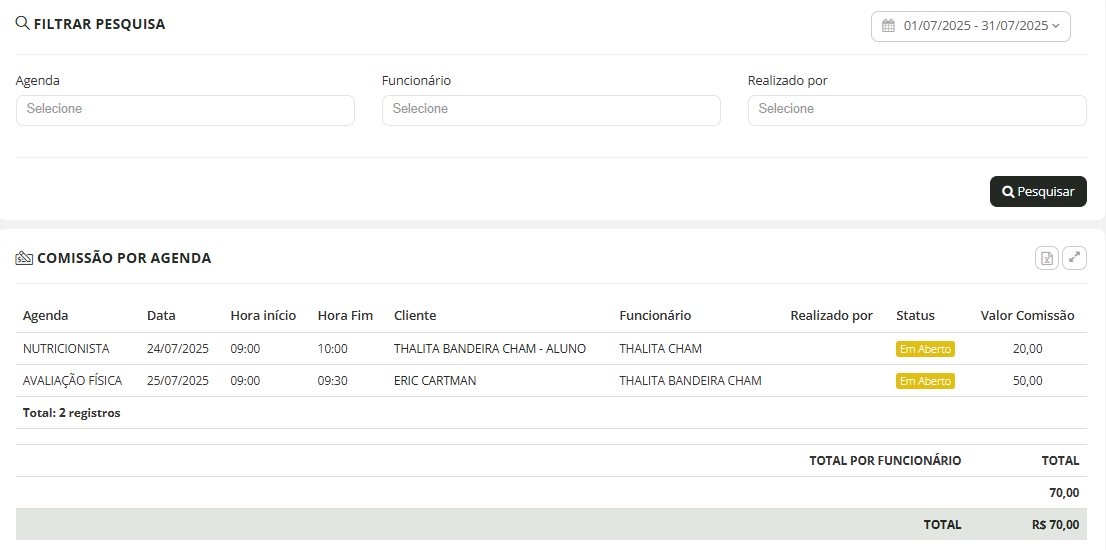
Task: Click the date 24/07/2025
Action: tap(178, 348)
